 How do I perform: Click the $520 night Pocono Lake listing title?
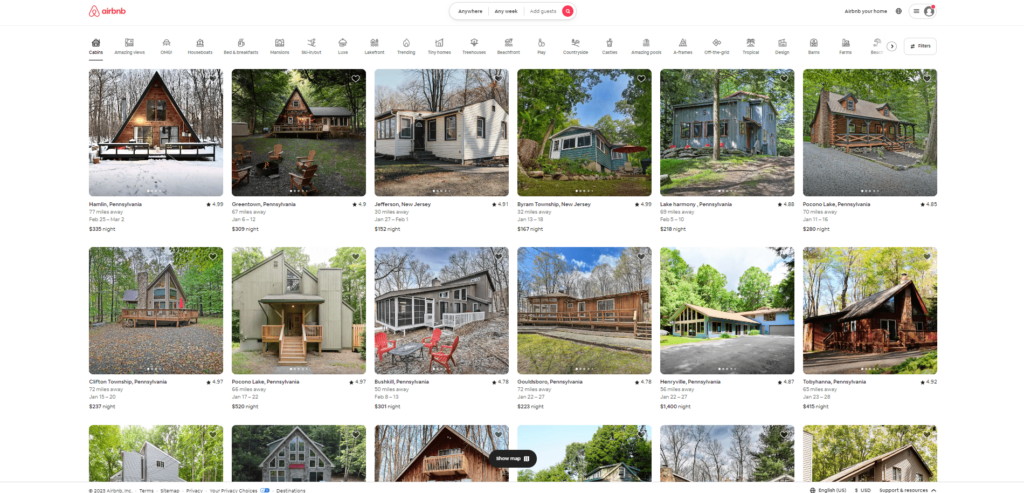(x=265, y=382)
